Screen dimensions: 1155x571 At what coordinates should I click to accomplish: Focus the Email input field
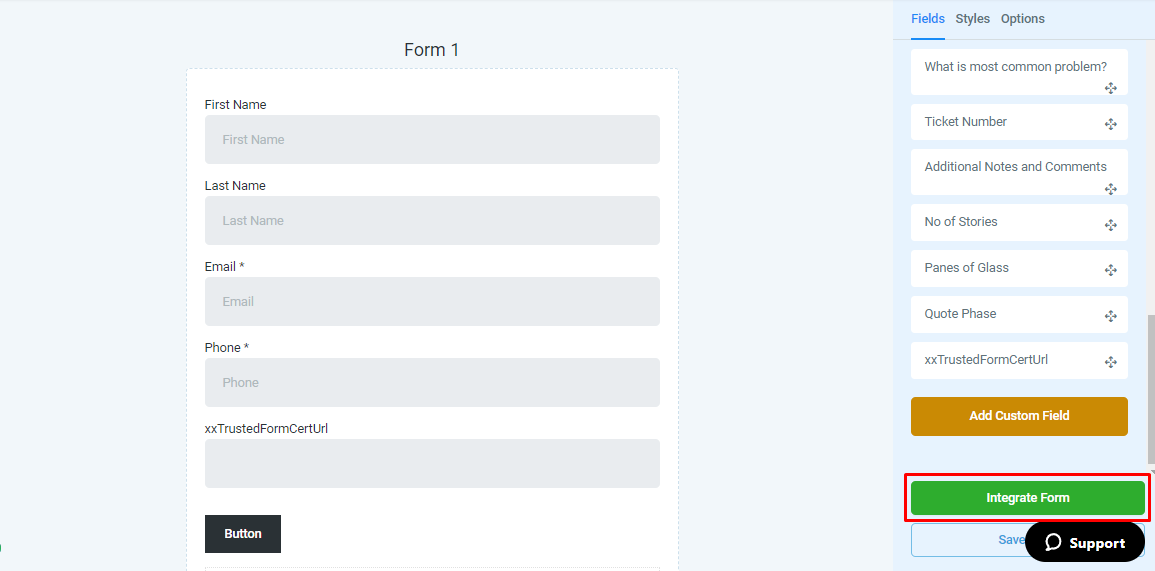(432, 301)
